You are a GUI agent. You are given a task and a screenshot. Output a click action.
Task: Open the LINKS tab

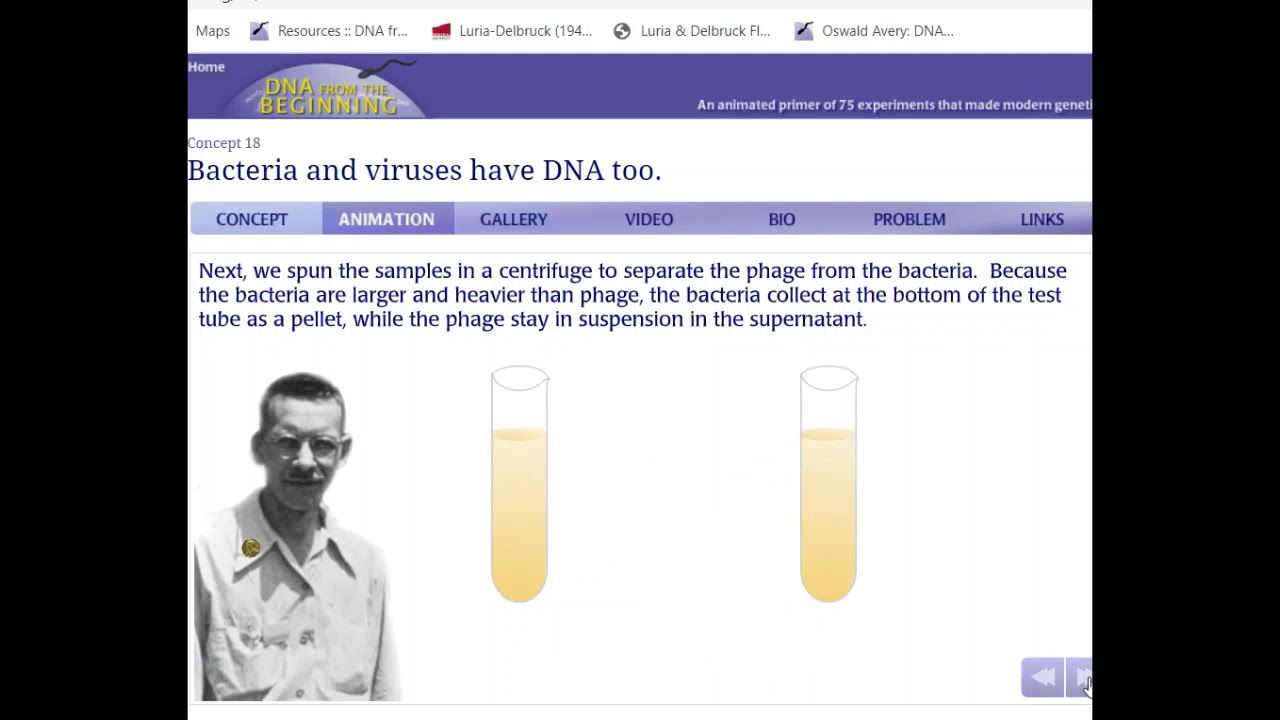point(1042,219)
